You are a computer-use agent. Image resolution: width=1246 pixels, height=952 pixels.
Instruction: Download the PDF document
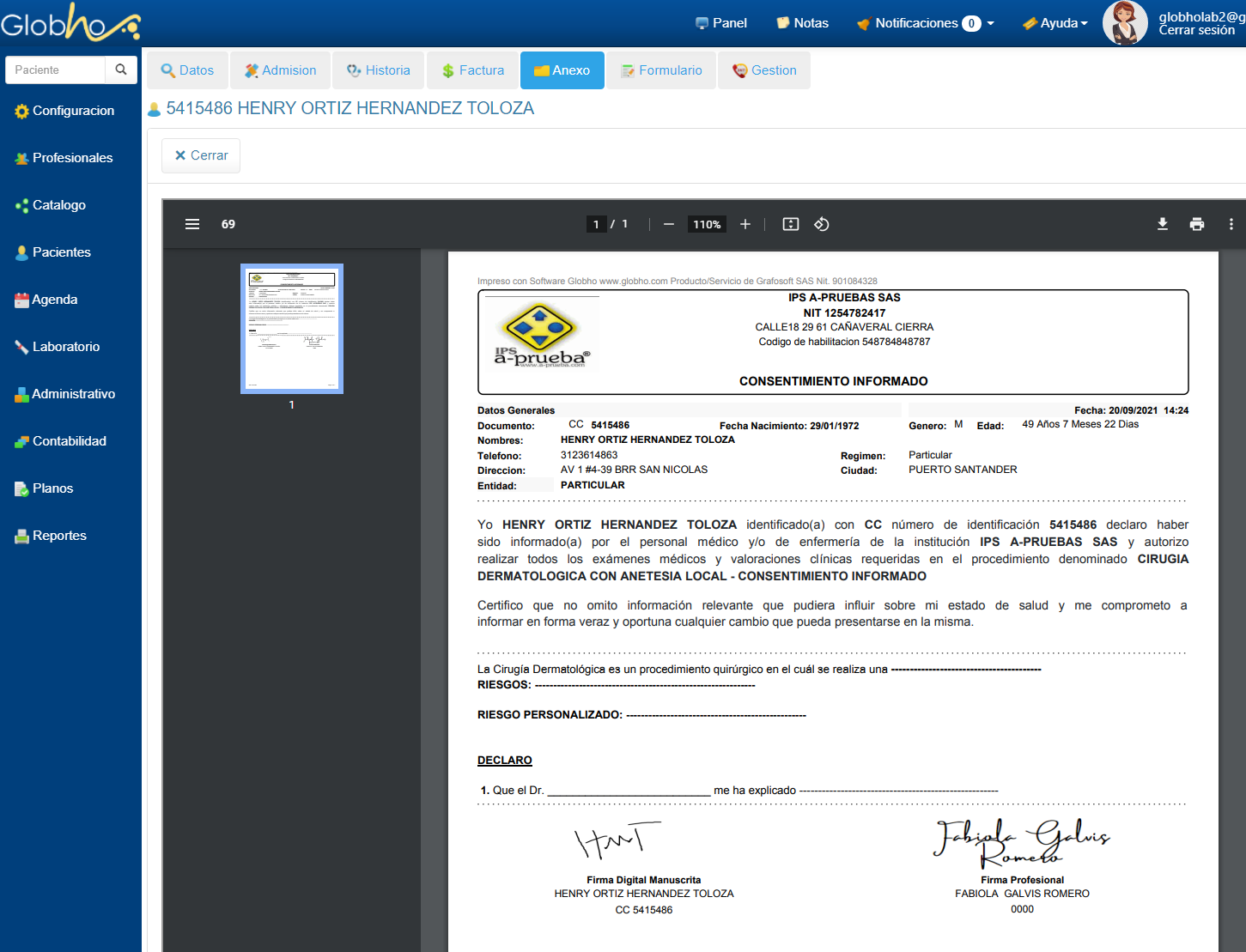[1162, 224]
